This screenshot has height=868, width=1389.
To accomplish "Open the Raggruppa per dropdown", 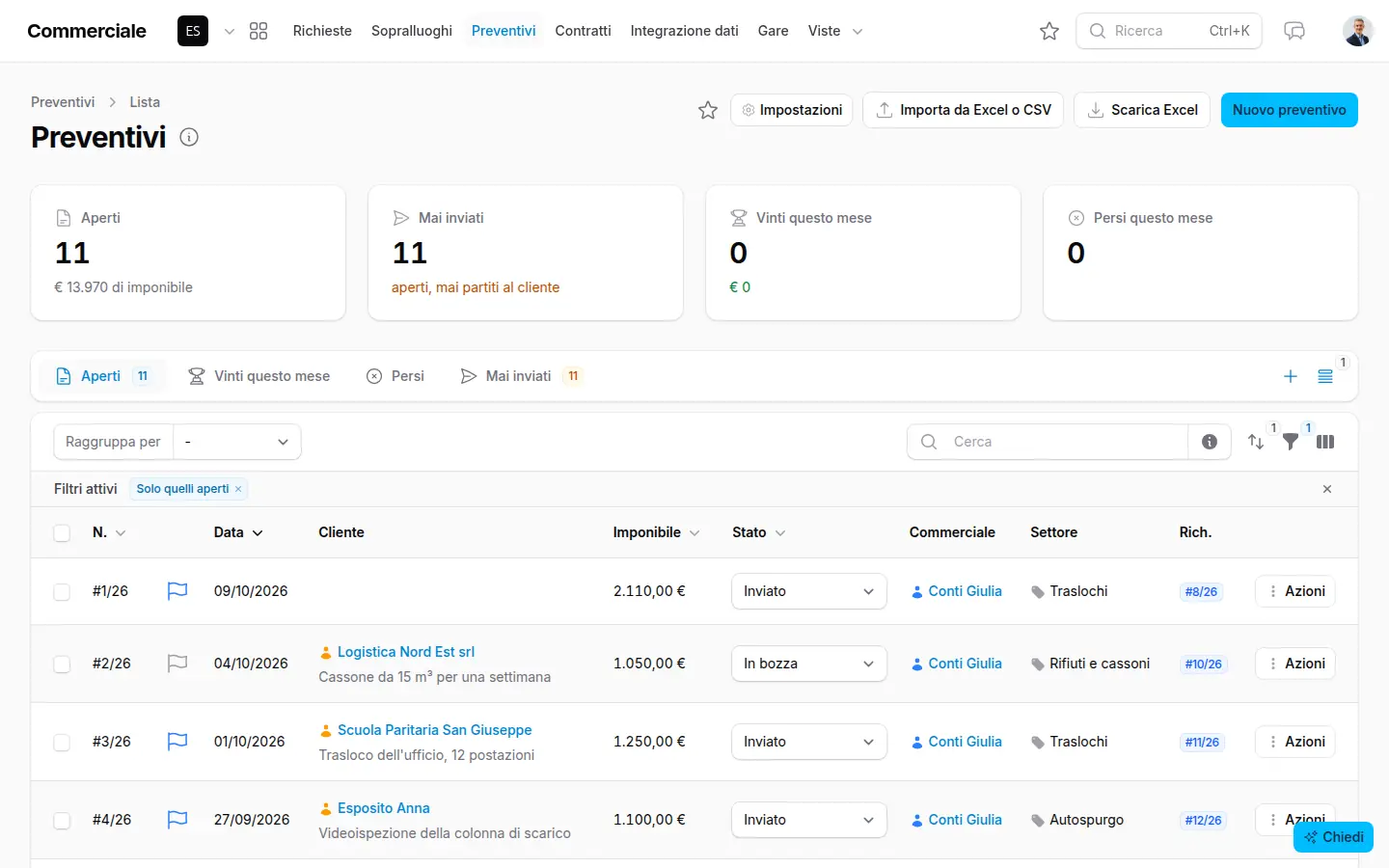I will (237, 442).
